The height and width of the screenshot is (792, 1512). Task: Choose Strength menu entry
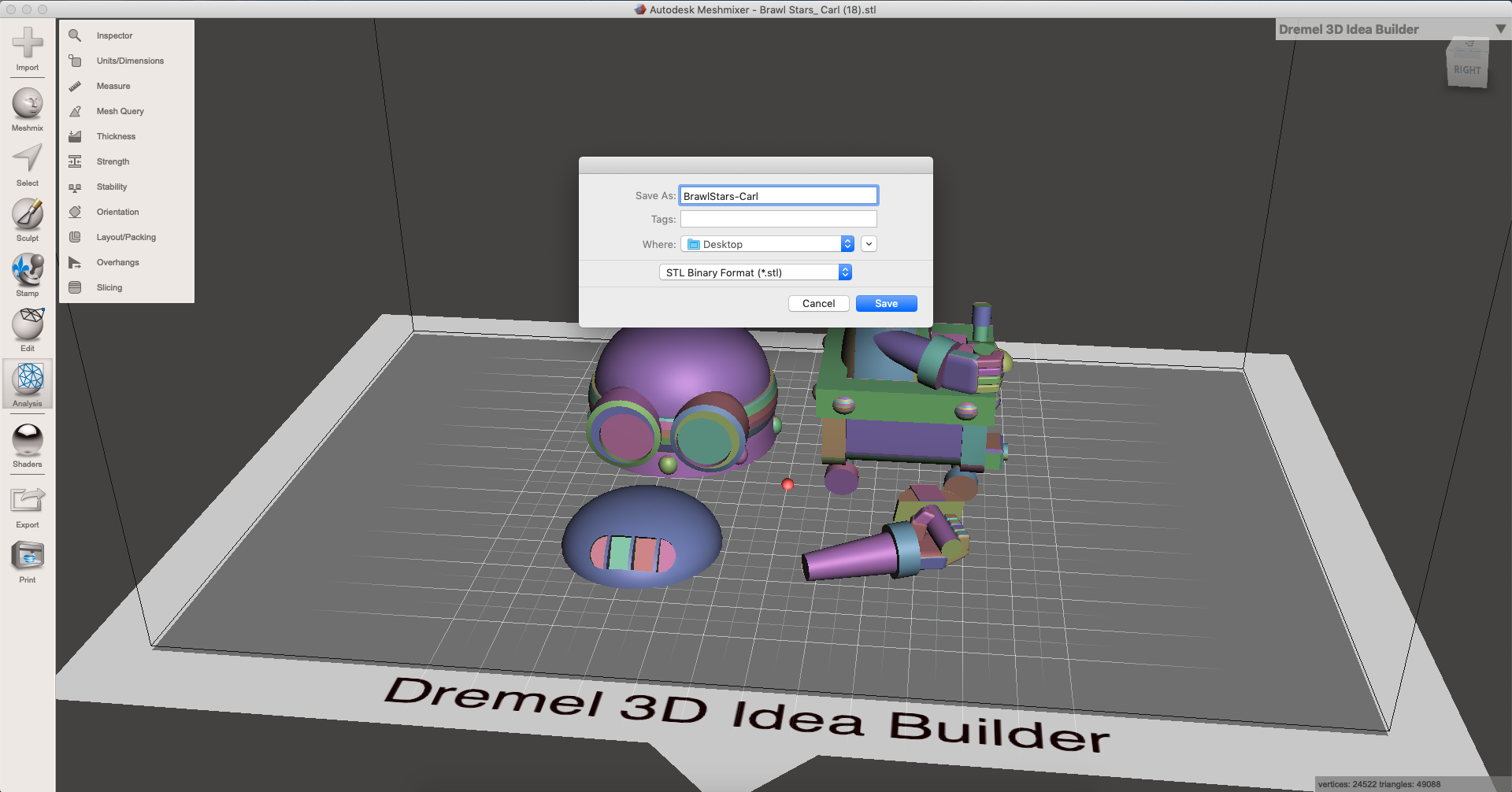coord(113,161)
